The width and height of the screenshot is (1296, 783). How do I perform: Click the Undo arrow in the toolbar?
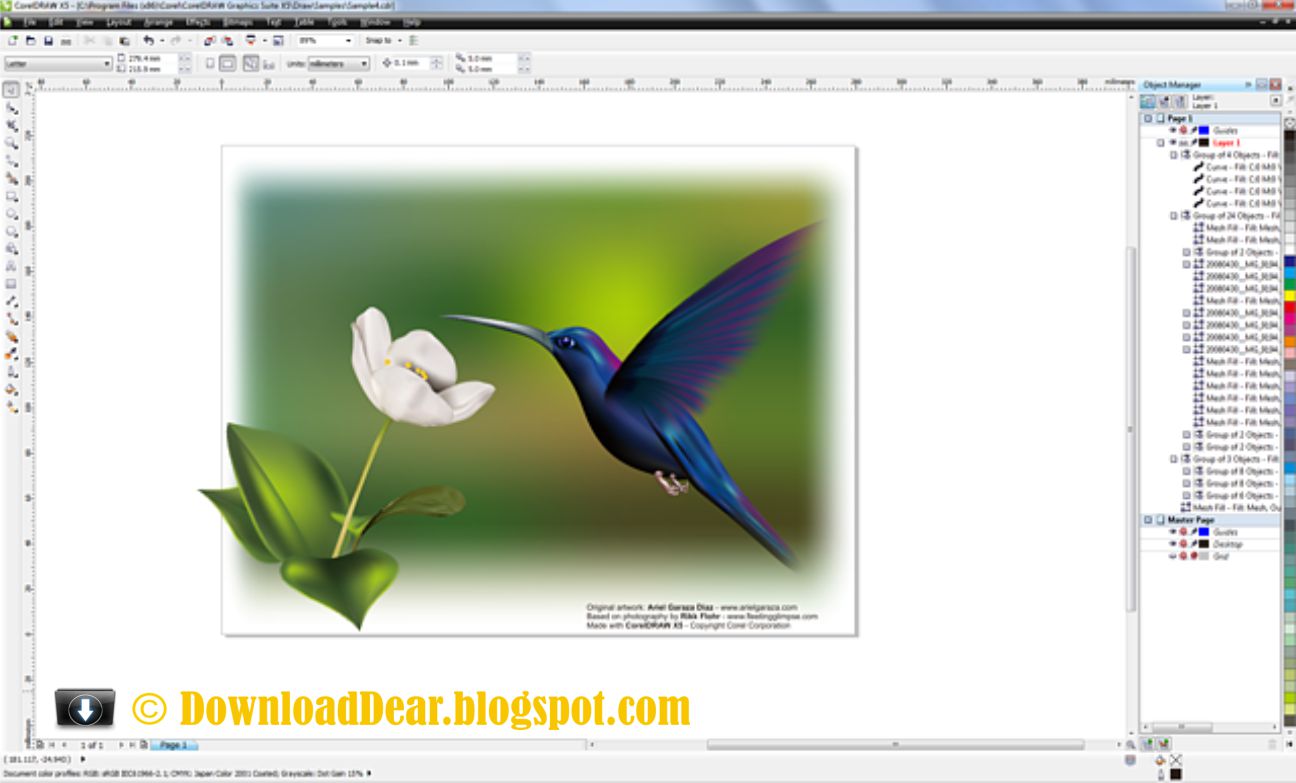click(x=148, y=41)
